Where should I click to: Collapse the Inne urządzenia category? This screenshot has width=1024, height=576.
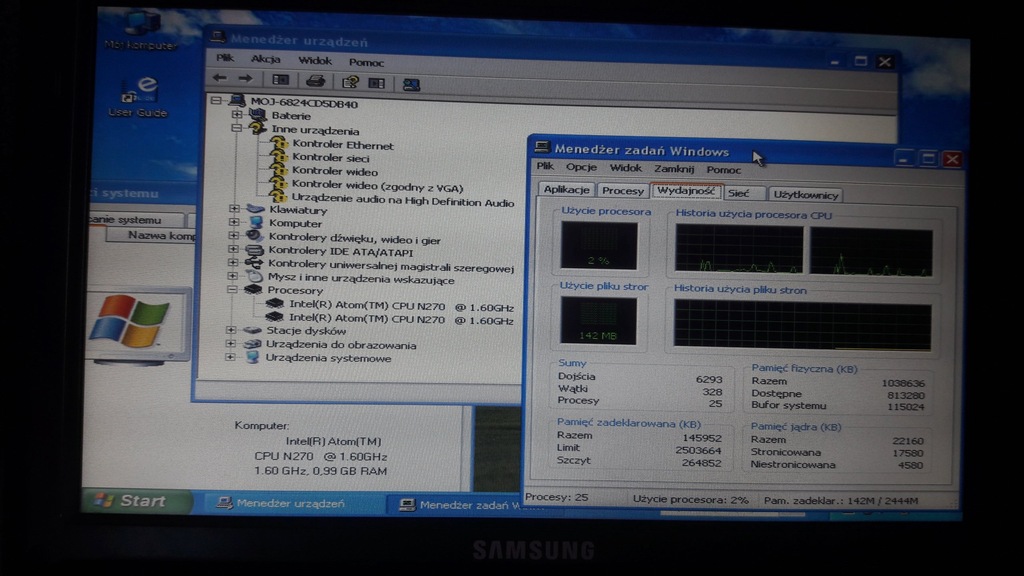coord(236,129)
